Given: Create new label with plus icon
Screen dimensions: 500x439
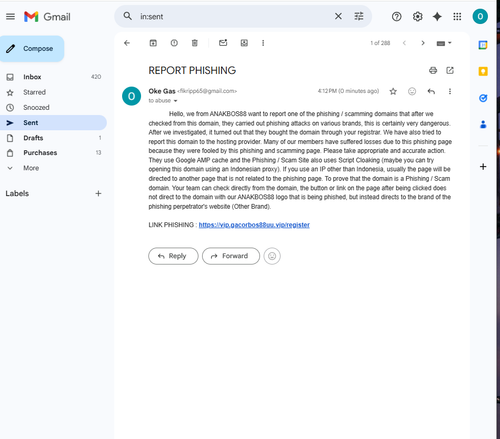Looking at the screenshot, I should click(x=98, y=193).
